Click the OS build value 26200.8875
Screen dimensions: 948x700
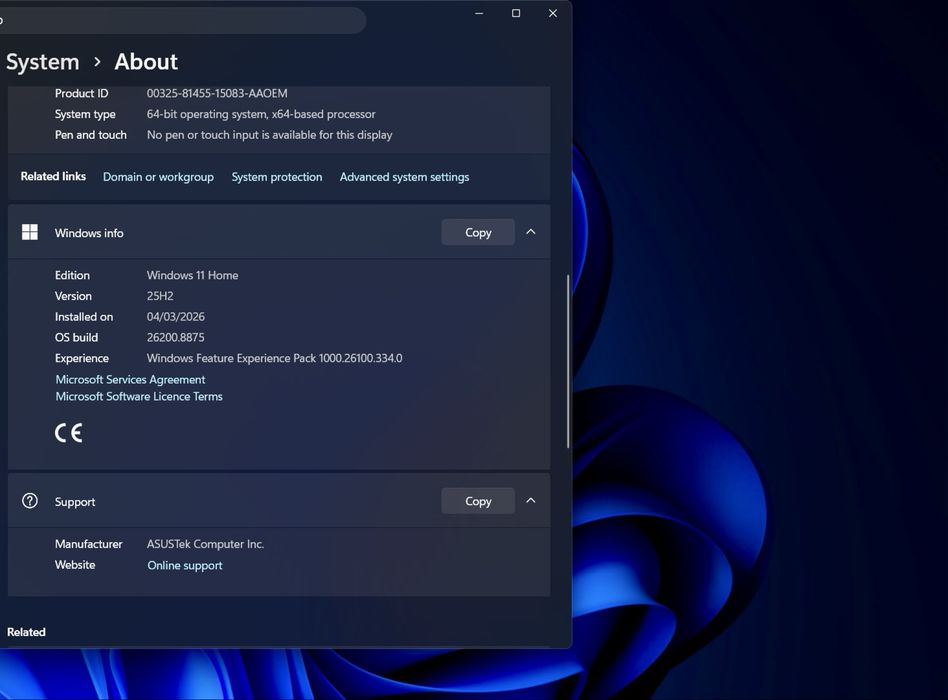click(x=175, y=337)
